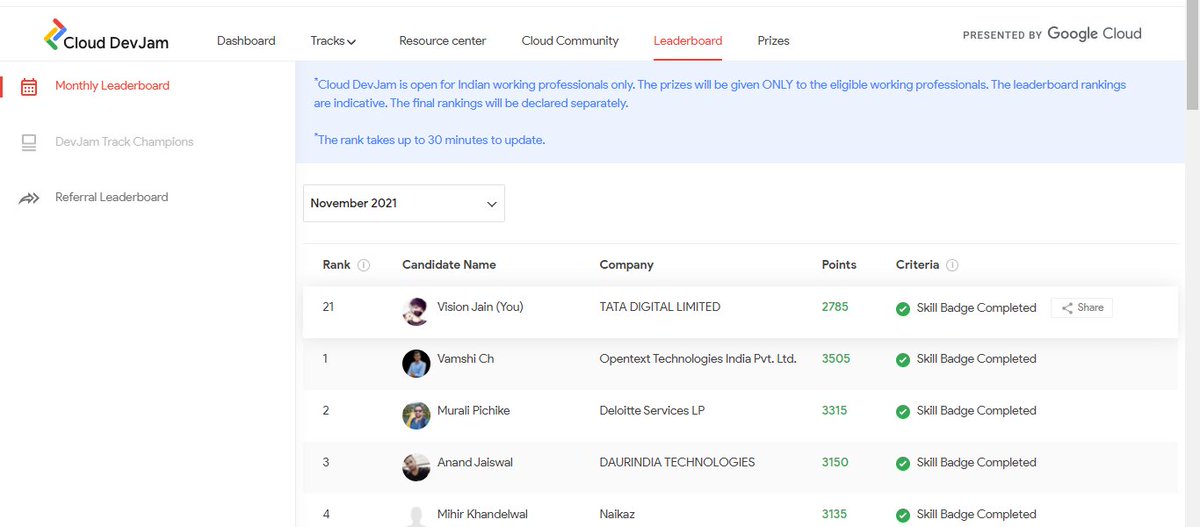Click info icon next to Criteria header
The image size is (1200, 527).
click(952, 265)
